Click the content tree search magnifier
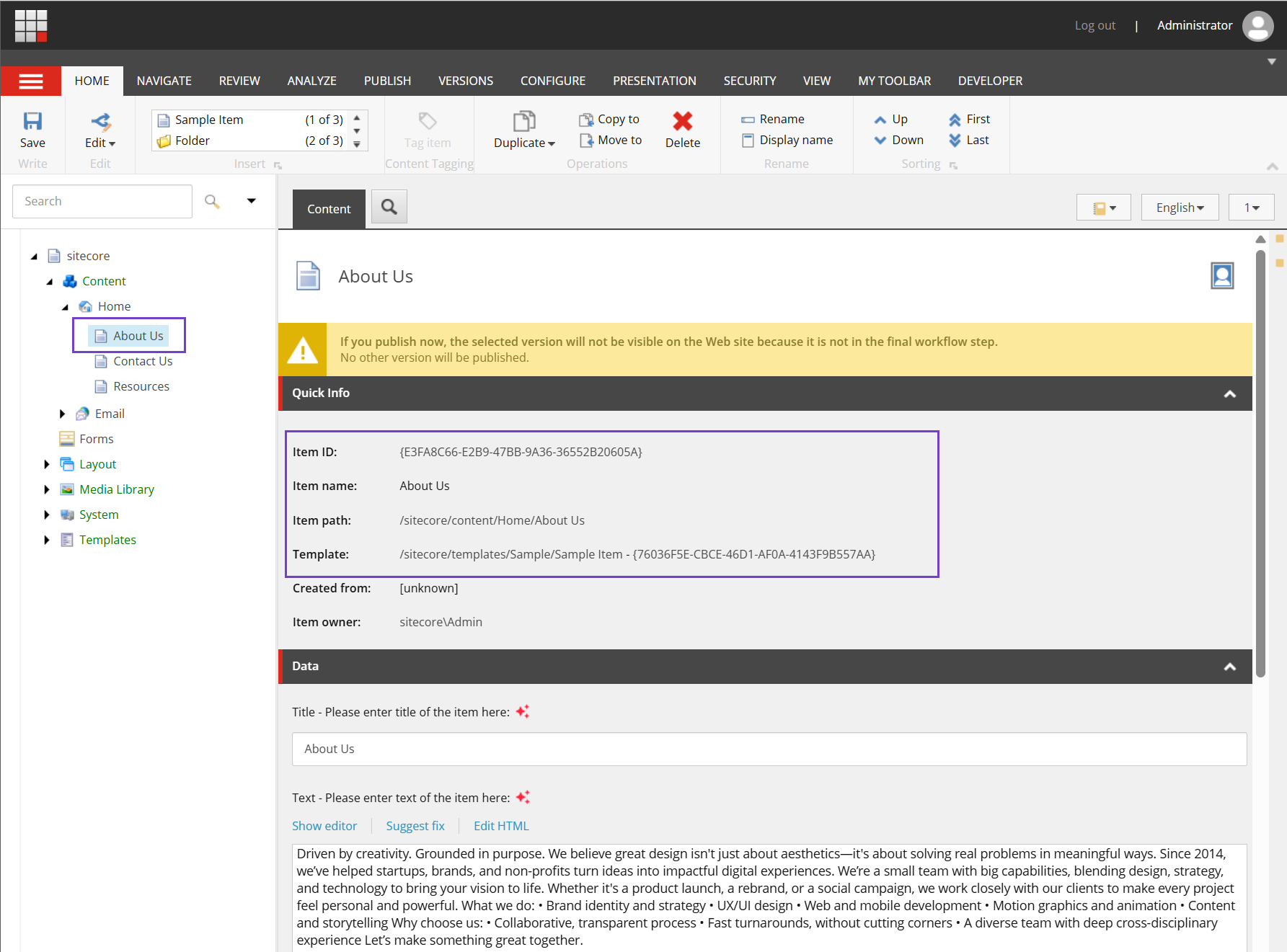Screen dimensions: 1287x952 click(x=212, y=201)
